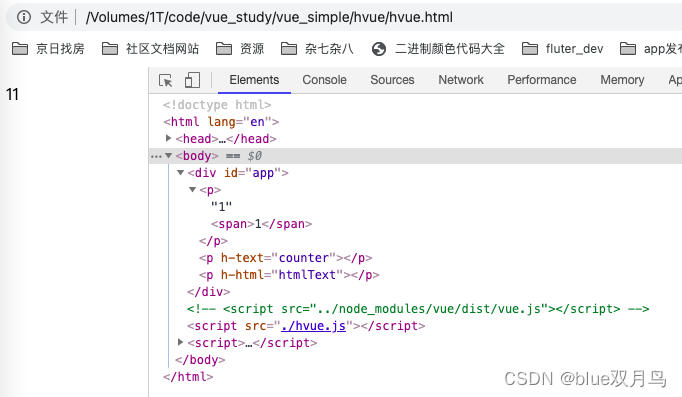Select the p h-html="htmlText" element
682x397 pixels.
tap(289, 275)
